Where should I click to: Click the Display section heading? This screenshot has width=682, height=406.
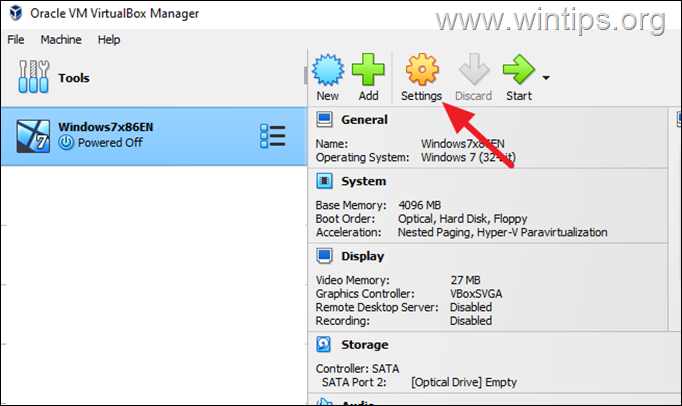362,256
